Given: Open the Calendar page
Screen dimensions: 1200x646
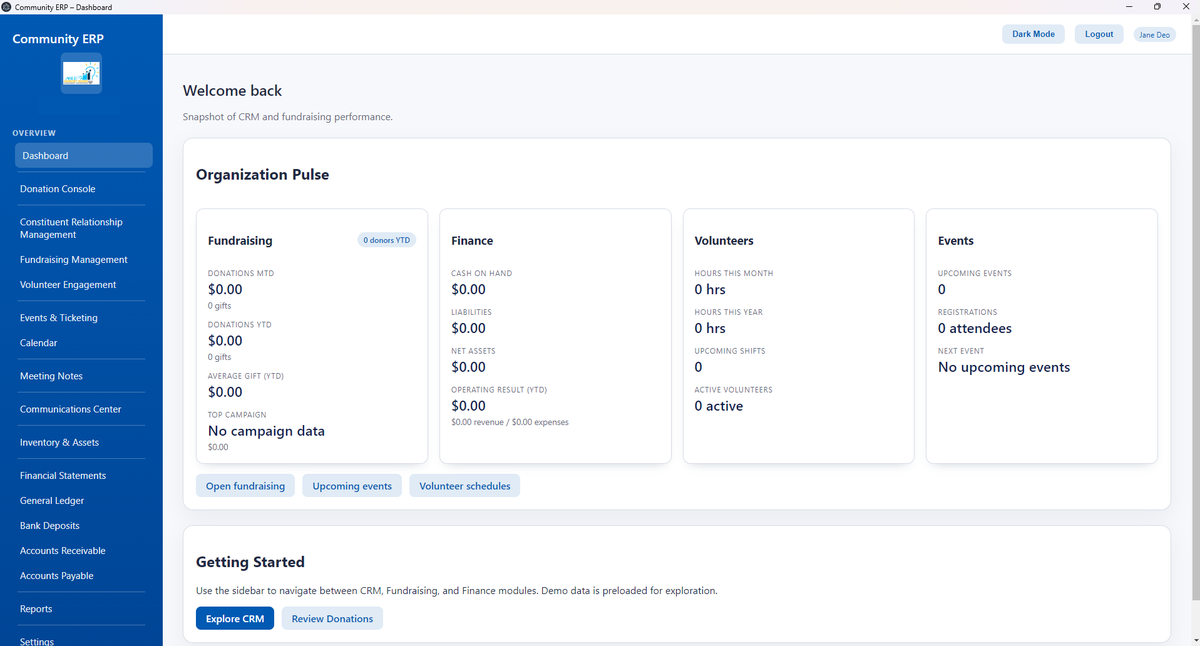Looking at the screenshot, I should tap(38, 343).
